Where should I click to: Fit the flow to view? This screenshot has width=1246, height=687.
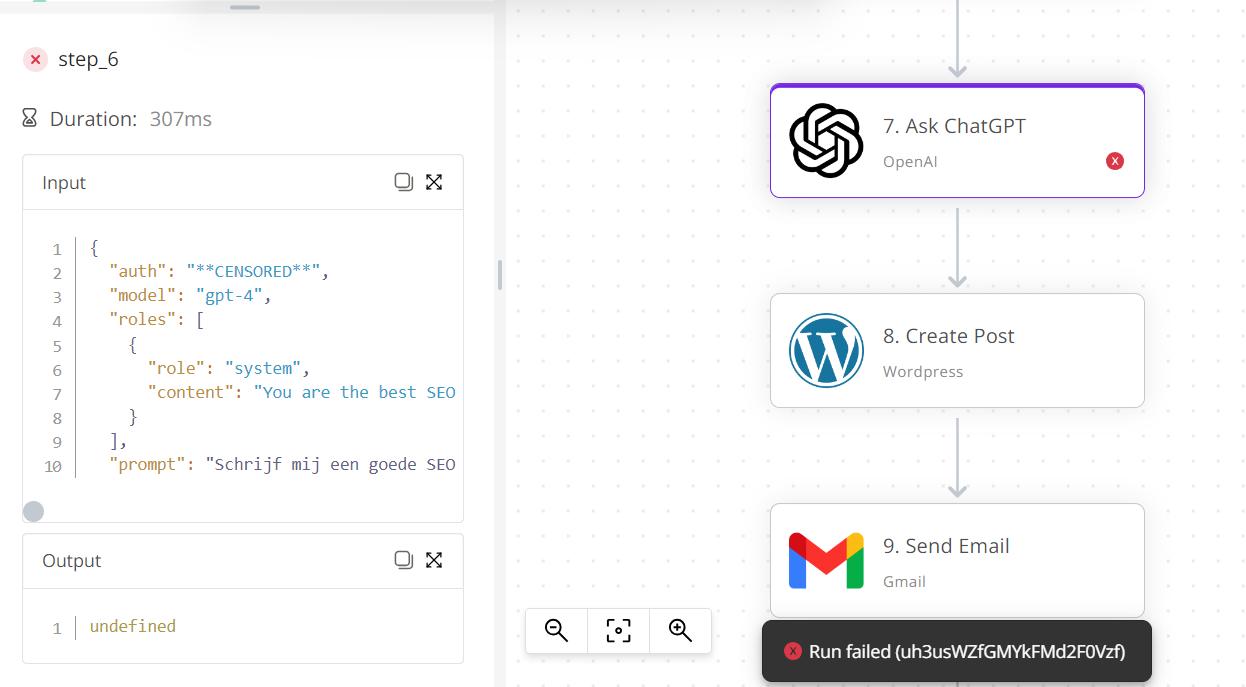(x=619, y=630)
